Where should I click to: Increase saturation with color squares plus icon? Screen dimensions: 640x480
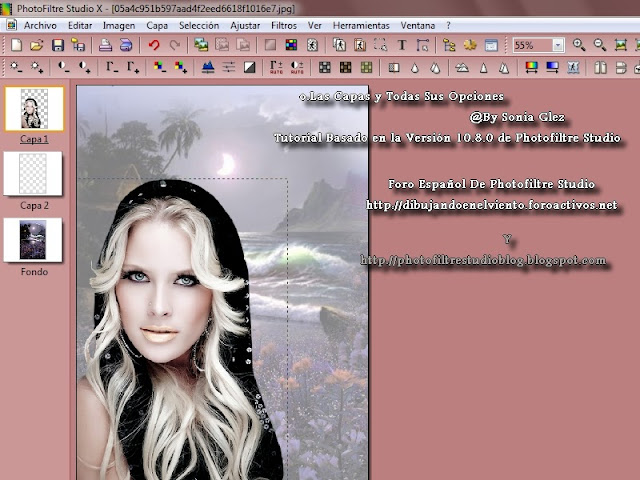click(x=180, y=67)
